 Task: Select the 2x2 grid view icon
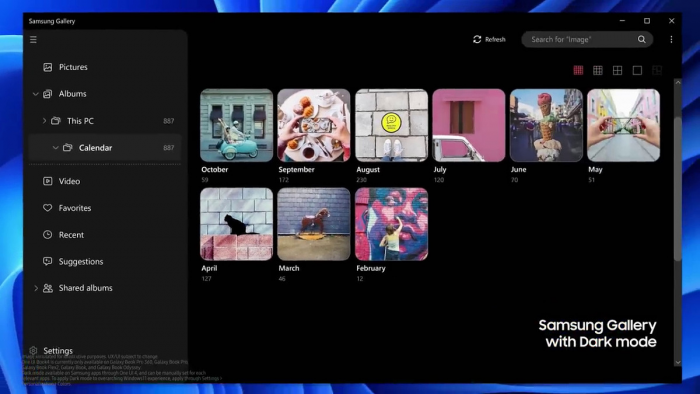(x=617, y=70)
